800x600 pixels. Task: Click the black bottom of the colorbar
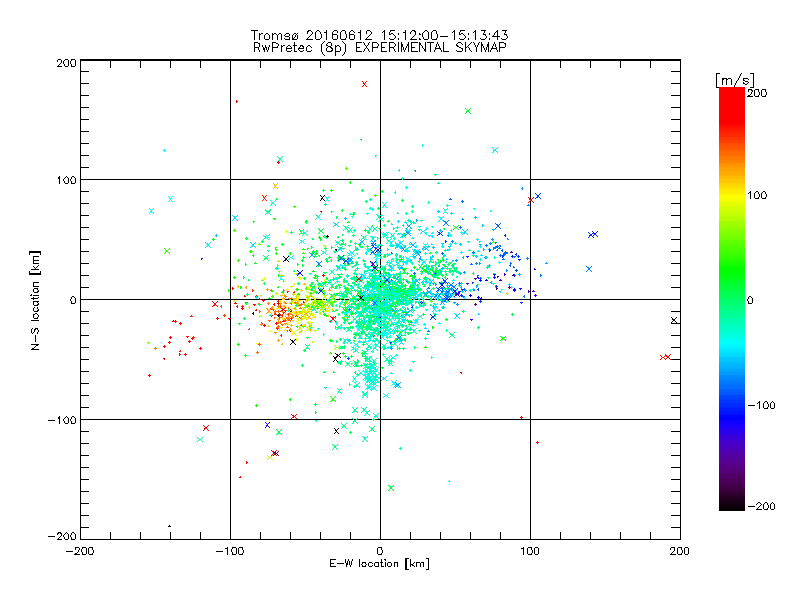coord(732,504)
